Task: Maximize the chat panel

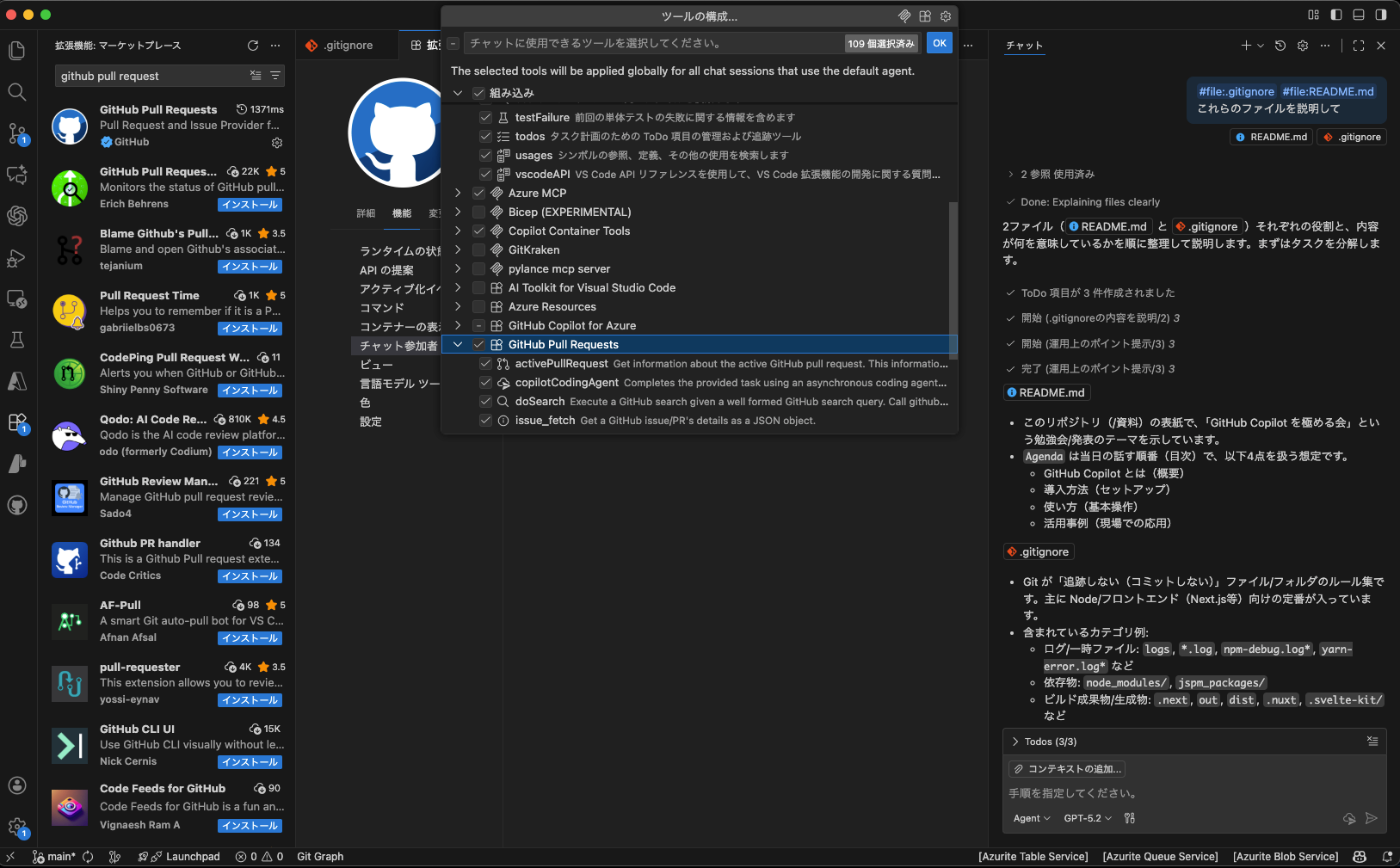Action: click(1358, 46)
